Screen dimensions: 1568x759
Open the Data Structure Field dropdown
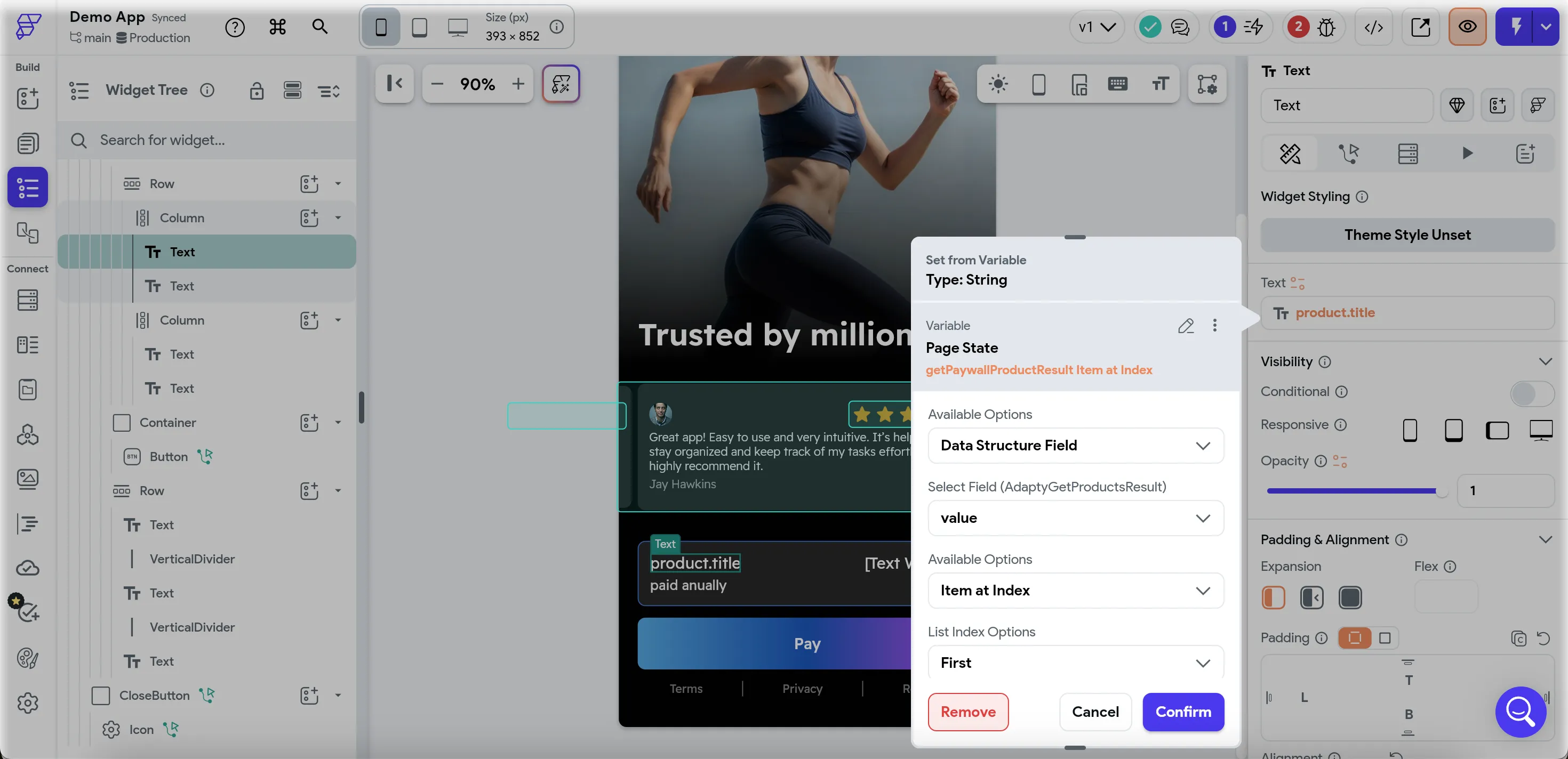pyautogui.click(x=1075, y=446)
